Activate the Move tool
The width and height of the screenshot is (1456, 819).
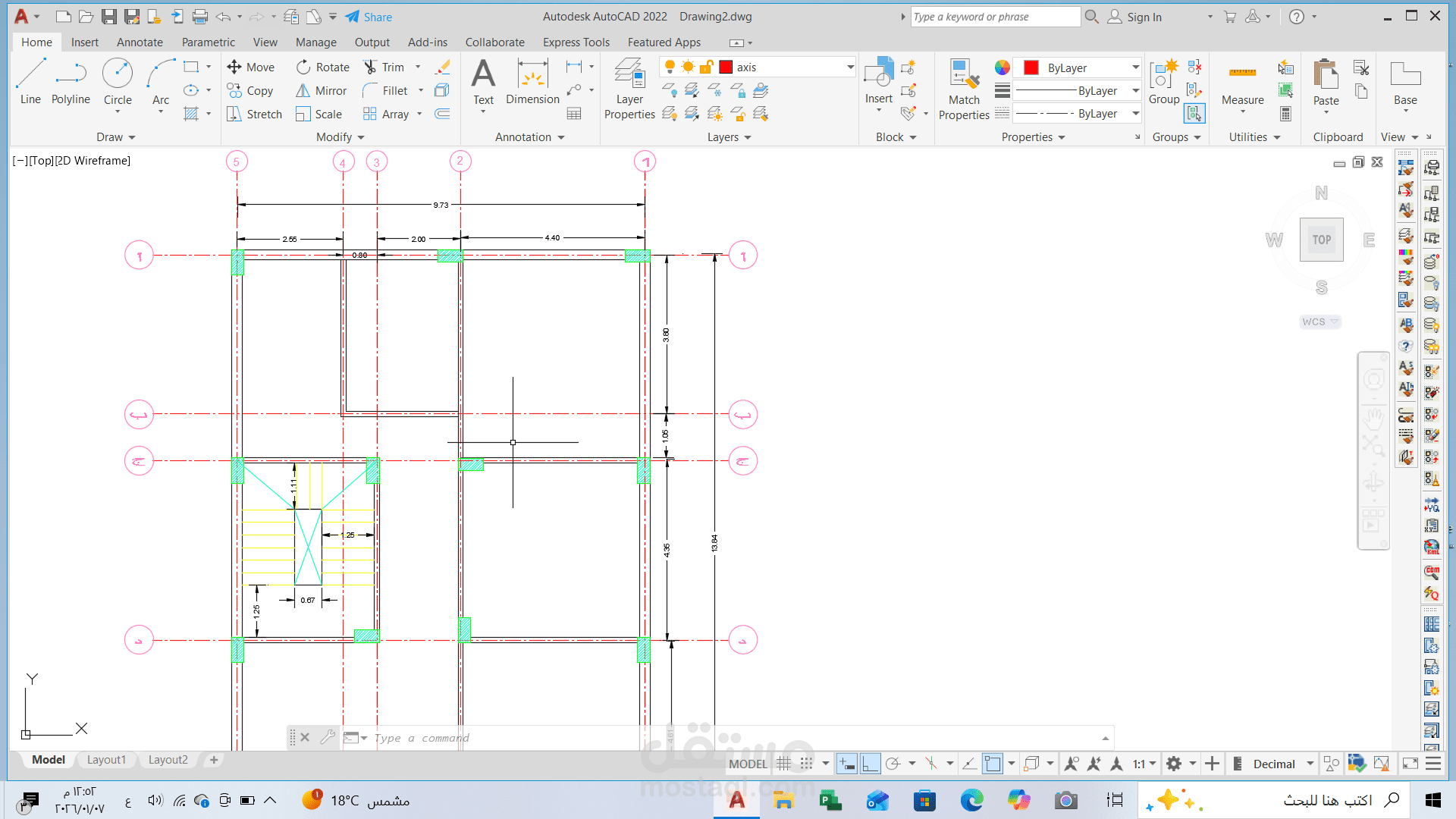pos(251,67)
